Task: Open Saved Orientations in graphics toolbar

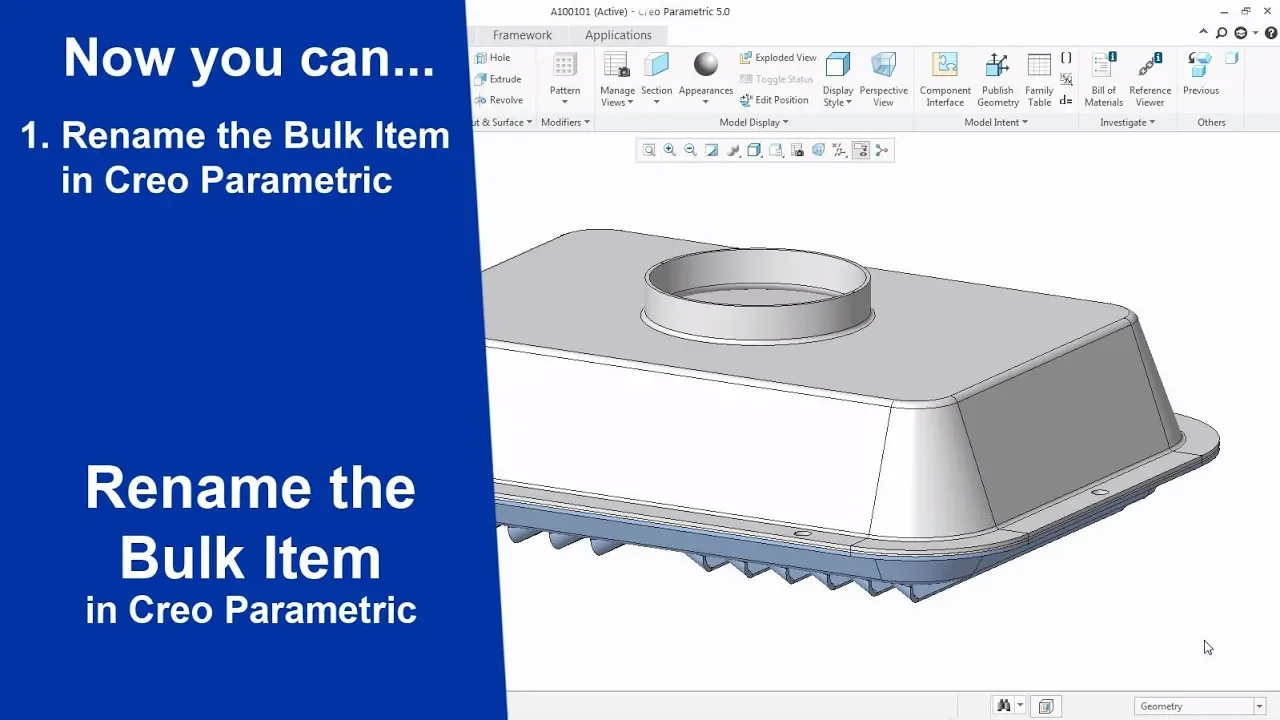Action: (776, 151)
